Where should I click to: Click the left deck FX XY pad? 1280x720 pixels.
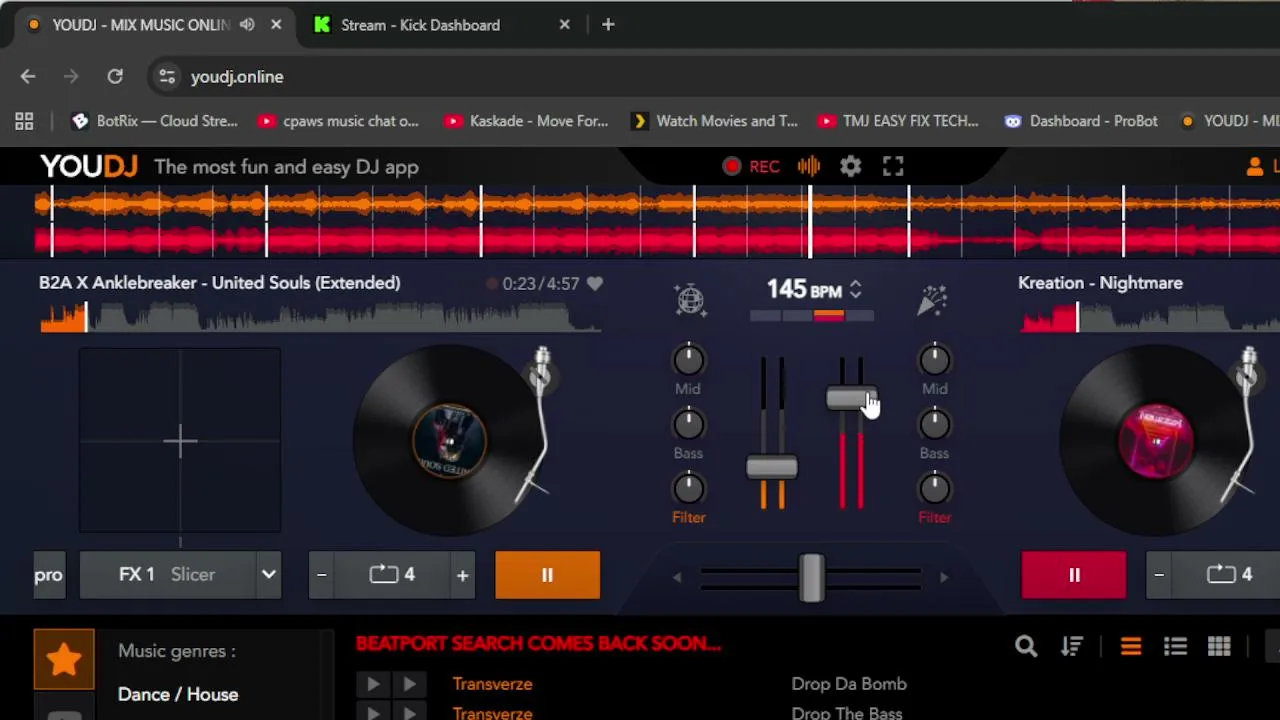tap(180, 441)
